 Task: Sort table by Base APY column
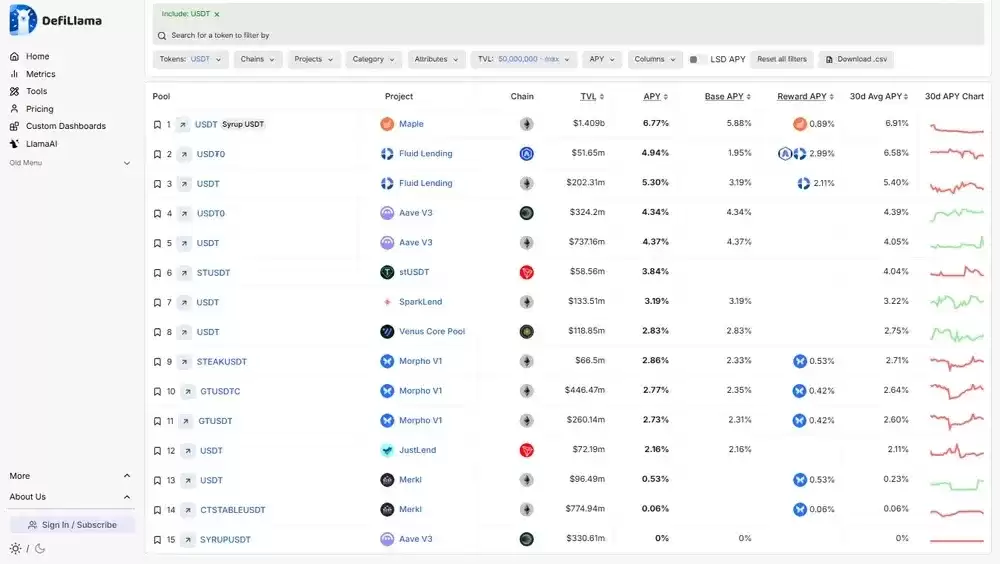[728, 96]
